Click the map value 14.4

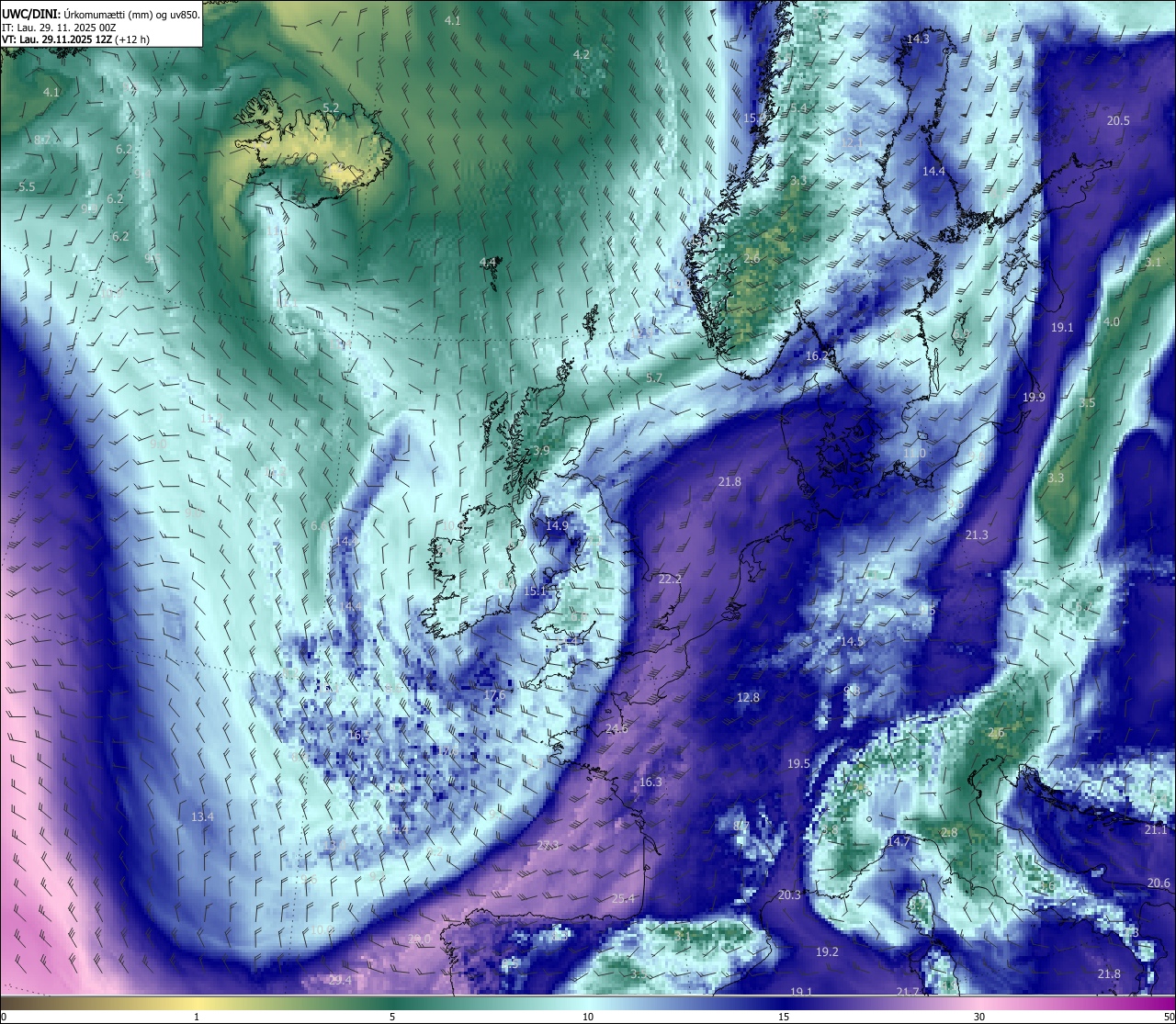tap(933, 172)
